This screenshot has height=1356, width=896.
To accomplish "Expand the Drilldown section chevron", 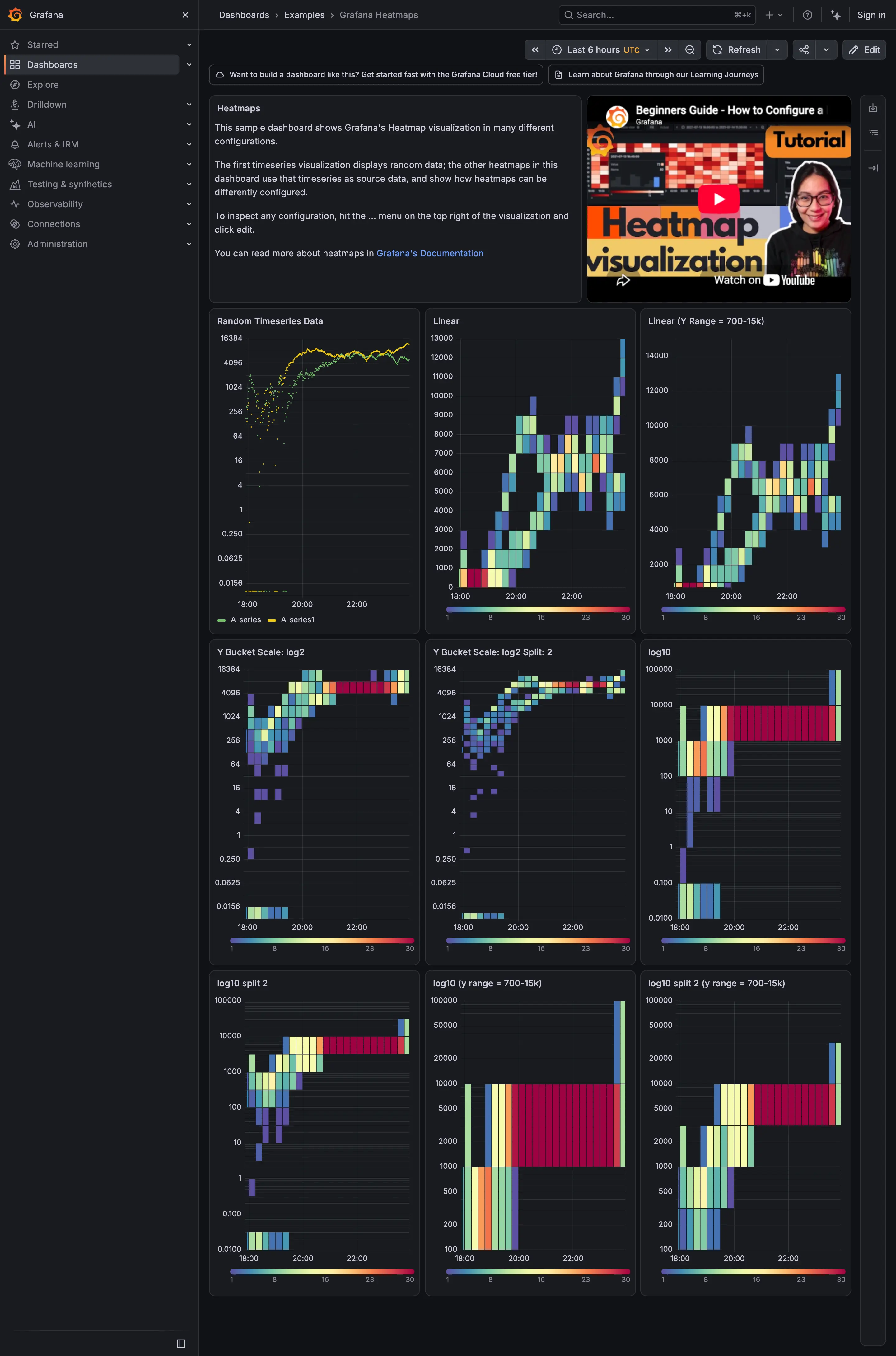I will click(189, 105).
